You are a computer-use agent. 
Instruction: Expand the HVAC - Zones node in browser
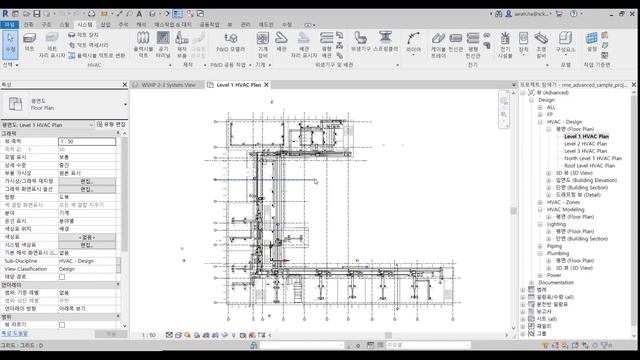[x=540, y=202]
